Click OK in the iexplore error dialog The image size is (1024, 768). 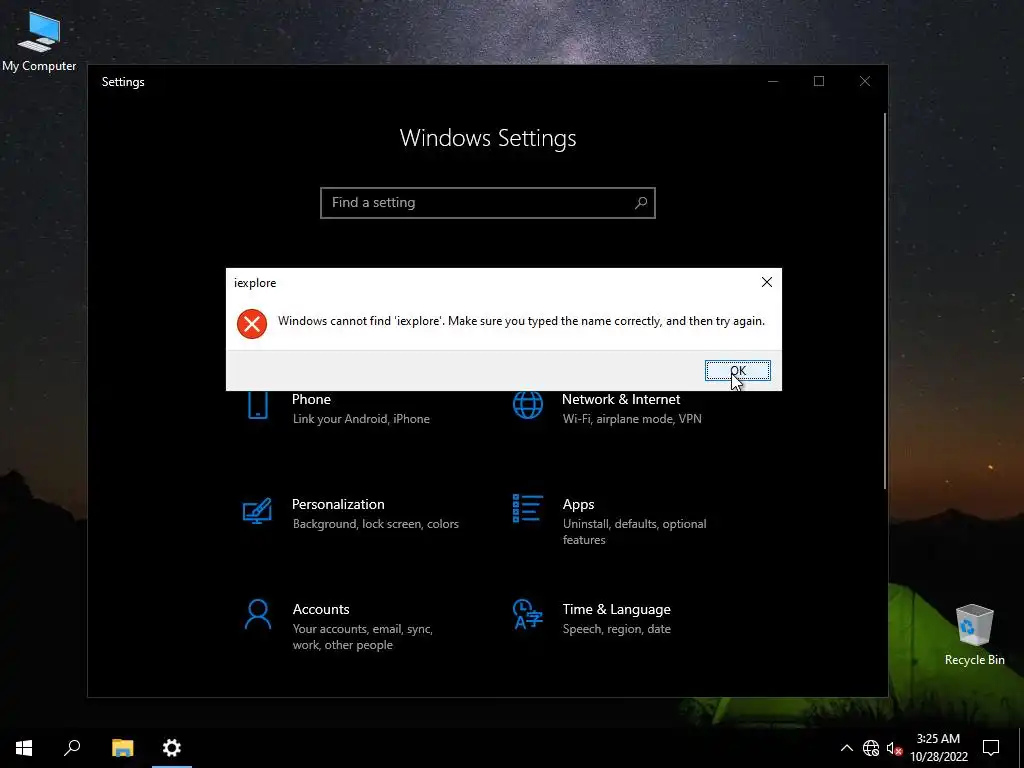click(737, 370)
